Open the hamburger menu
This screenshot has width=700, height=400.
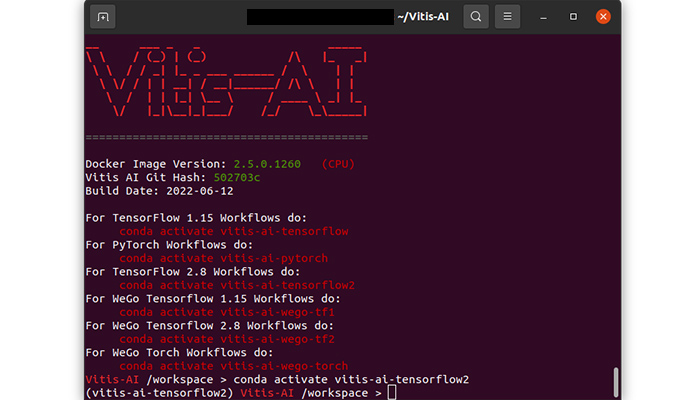(x=507, y=17)
